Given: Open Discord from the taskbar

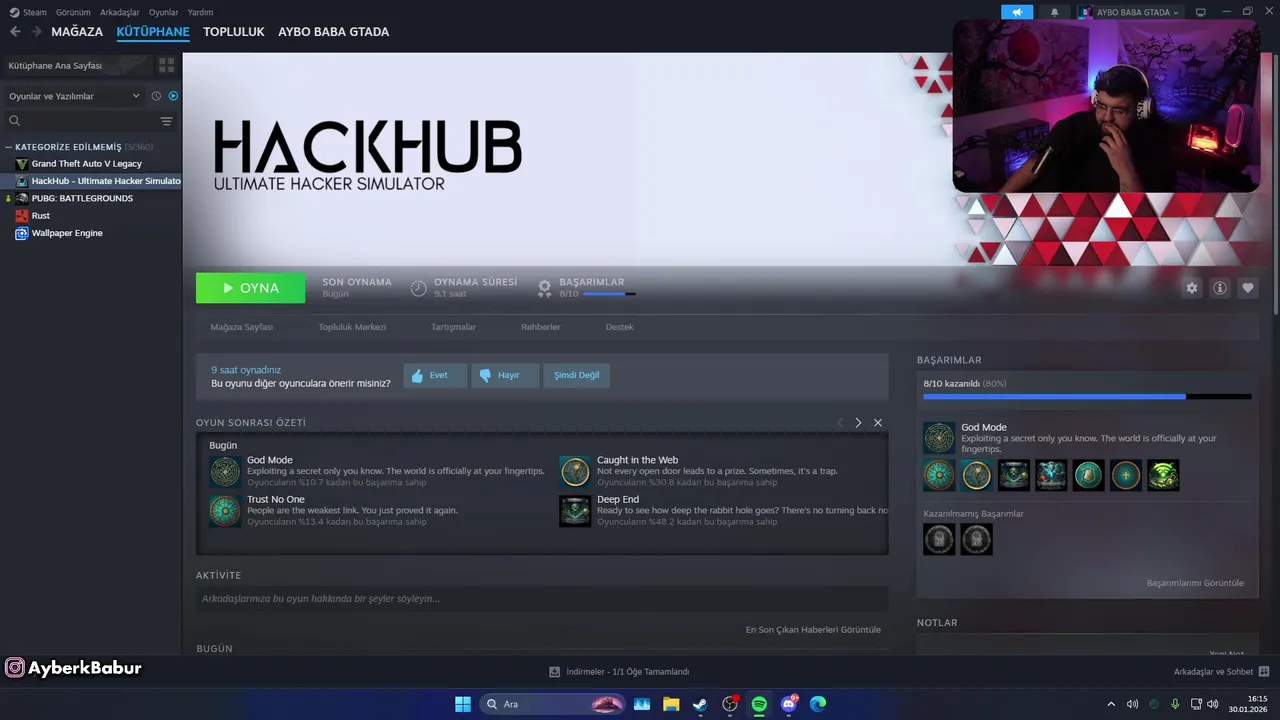Looking at the screenshot, I should [x=789, y=704].
